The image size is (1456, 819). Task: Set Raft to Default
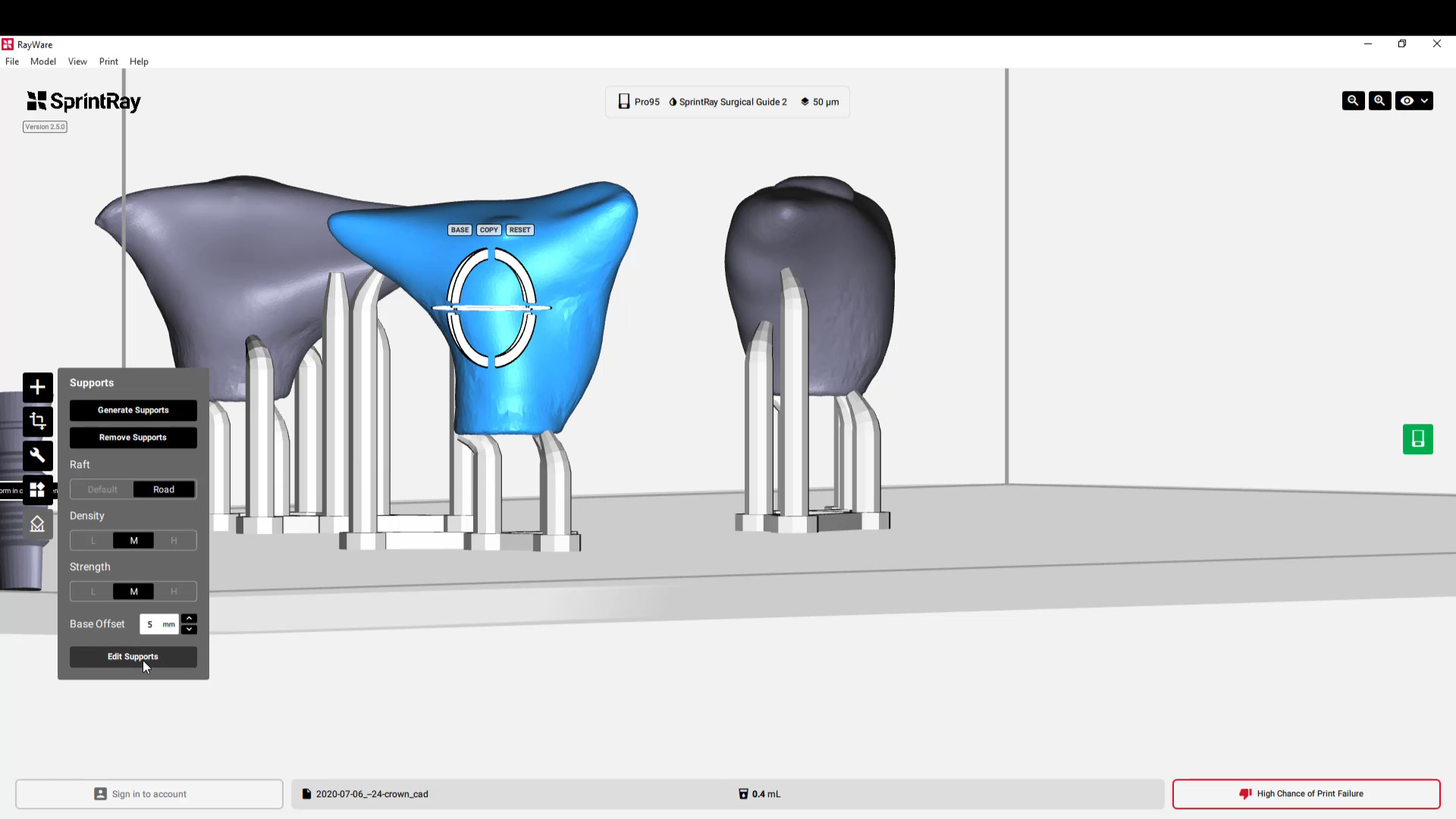tap(102, 490)
